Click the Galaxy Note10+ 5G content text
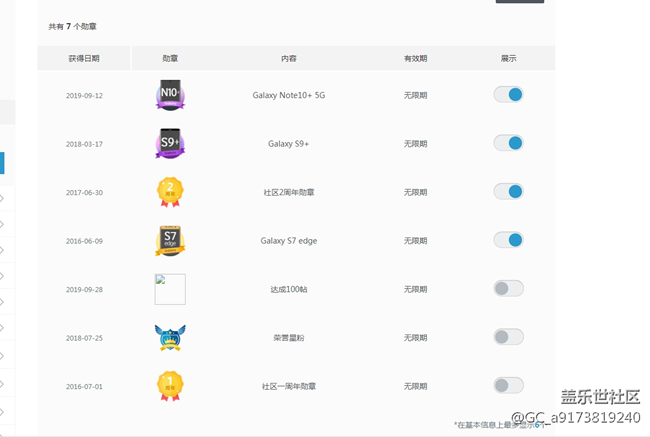 (x=289, y=95)
